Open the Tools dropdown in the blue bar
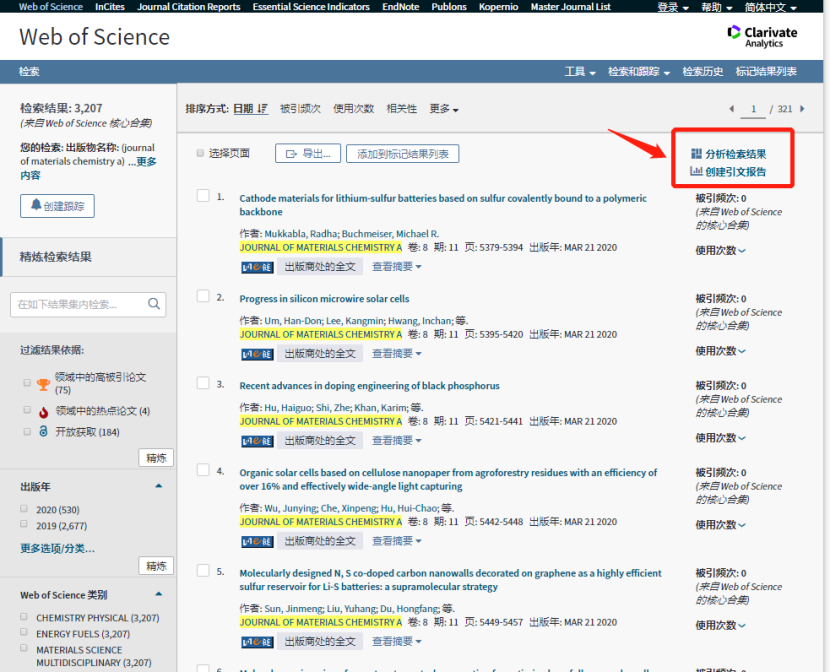The height and width of the screenshot is (672, 830). click(580, 71)
